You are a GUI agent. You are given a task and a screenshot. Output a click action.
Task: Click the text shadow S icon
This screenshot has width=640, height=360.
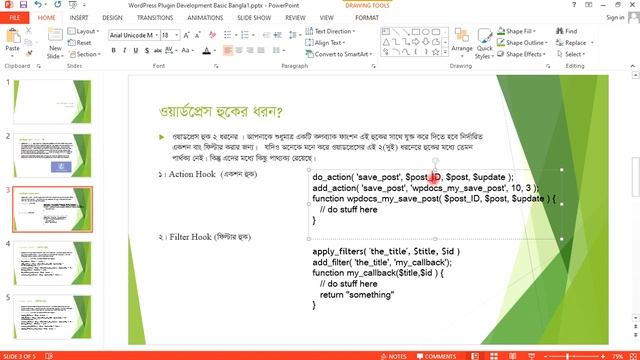pyautogui.click(x=147, y=51)
